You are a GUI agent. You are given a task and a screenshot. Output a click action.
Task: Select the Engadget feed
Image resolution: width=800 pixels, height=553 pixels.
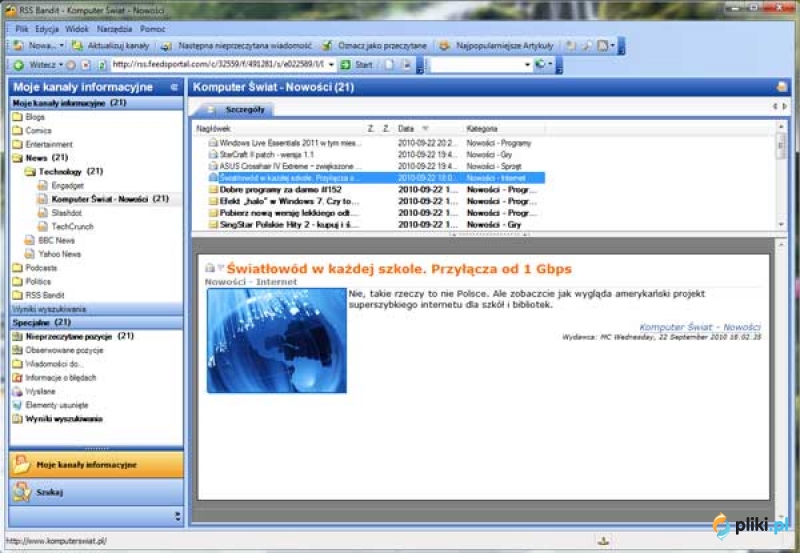(x=61, y=186)
